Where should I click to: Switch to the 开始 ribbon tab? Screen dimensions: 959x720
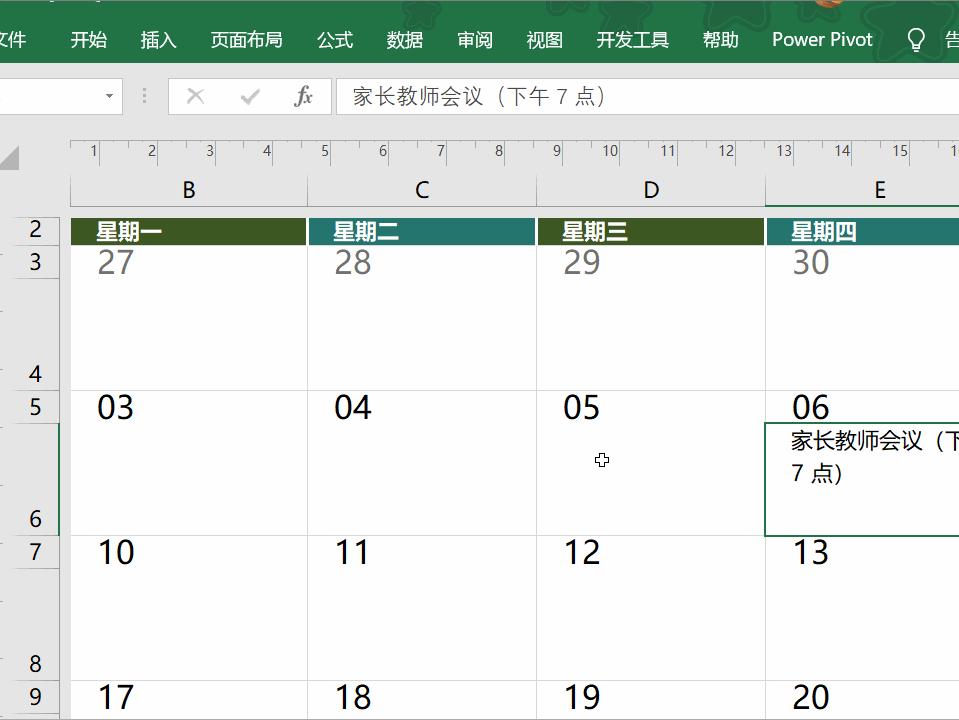tap(89, 39)
